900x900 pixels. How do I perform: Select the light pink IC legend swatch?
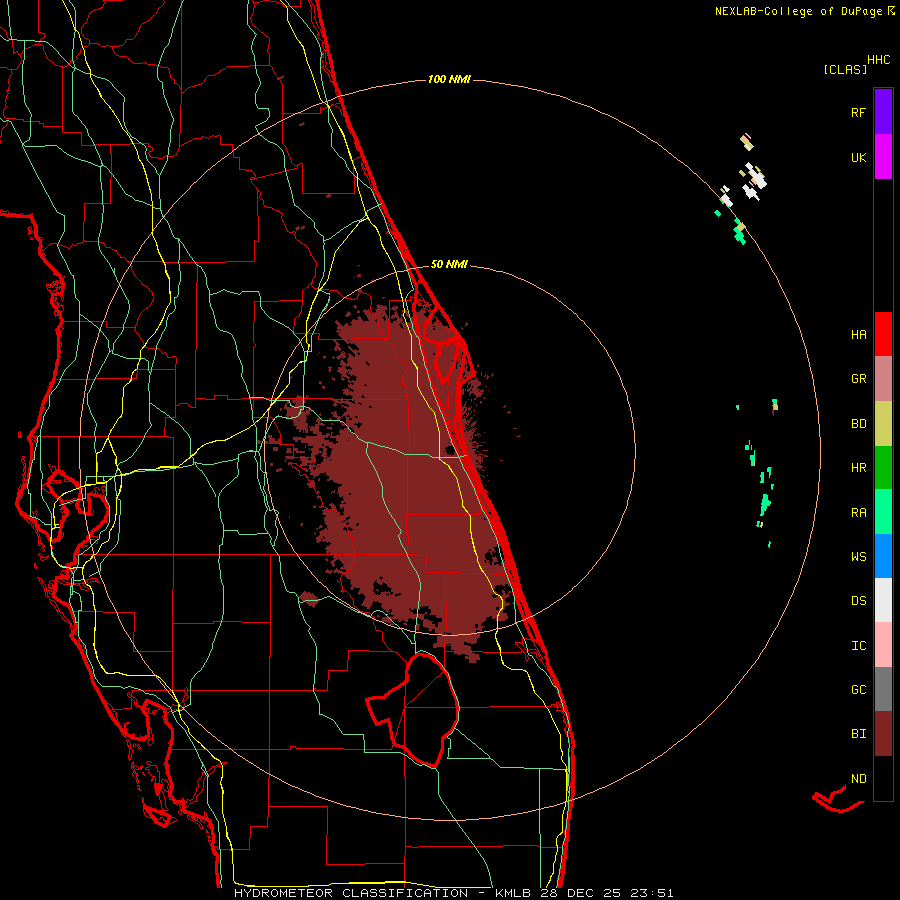[883, 645]
